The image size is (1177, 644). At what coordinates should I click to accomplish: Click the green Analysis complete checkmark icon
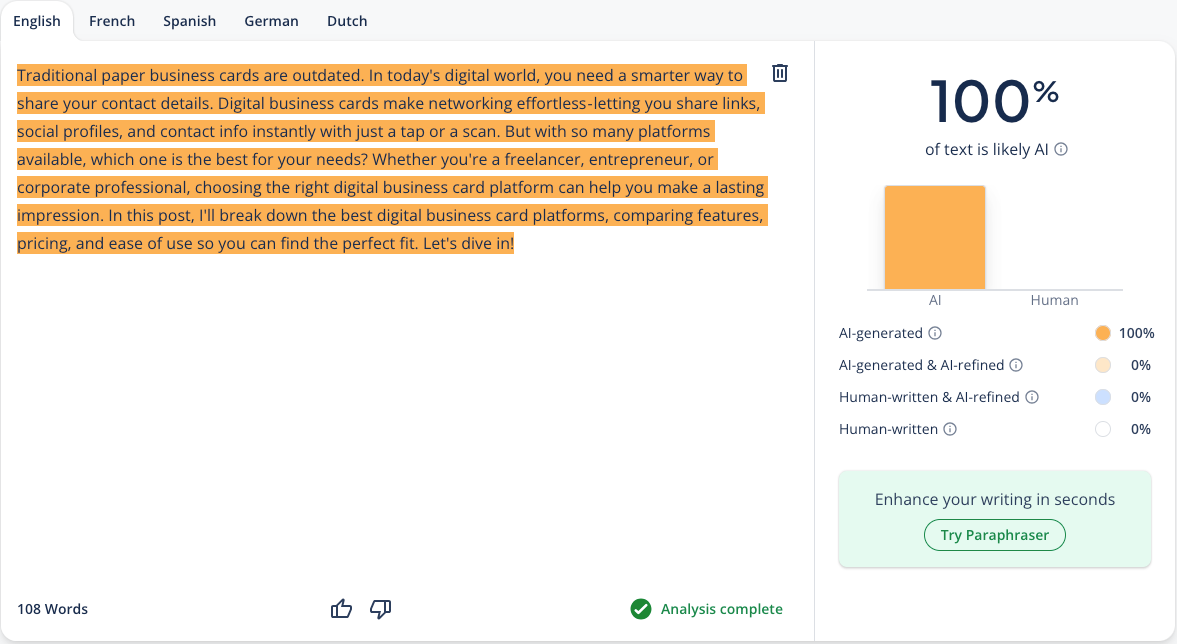641,609
